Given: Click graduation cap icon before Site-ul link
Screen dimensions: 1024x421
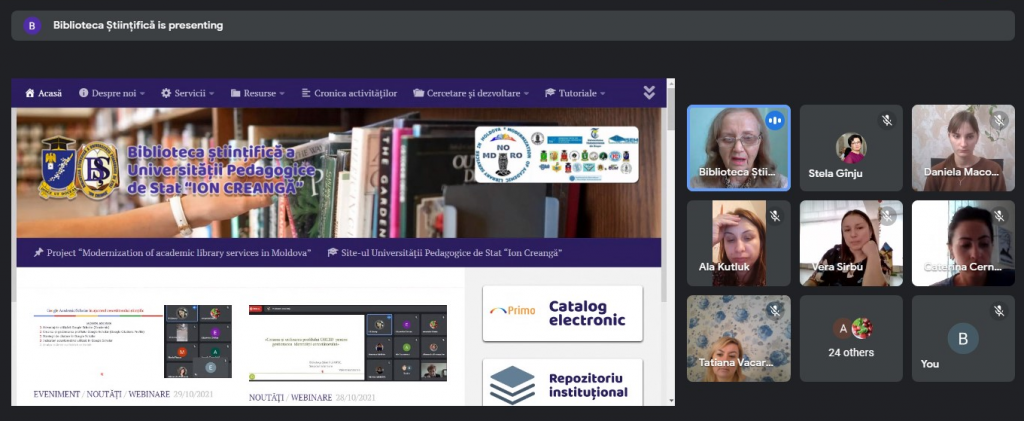Looking at the screenshot, I should coord(332,253).
